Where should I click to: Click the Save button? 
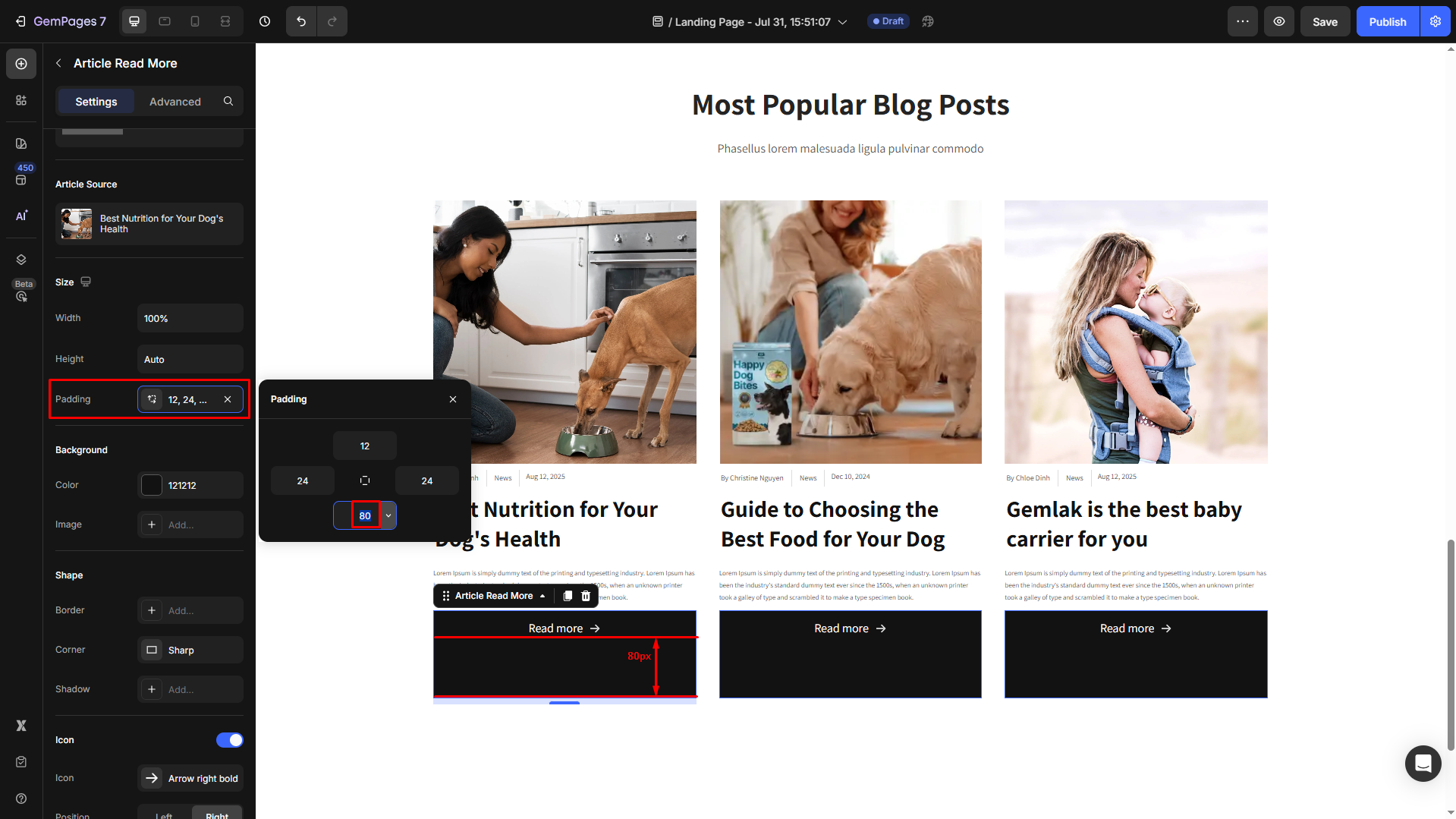[1325, 21]
